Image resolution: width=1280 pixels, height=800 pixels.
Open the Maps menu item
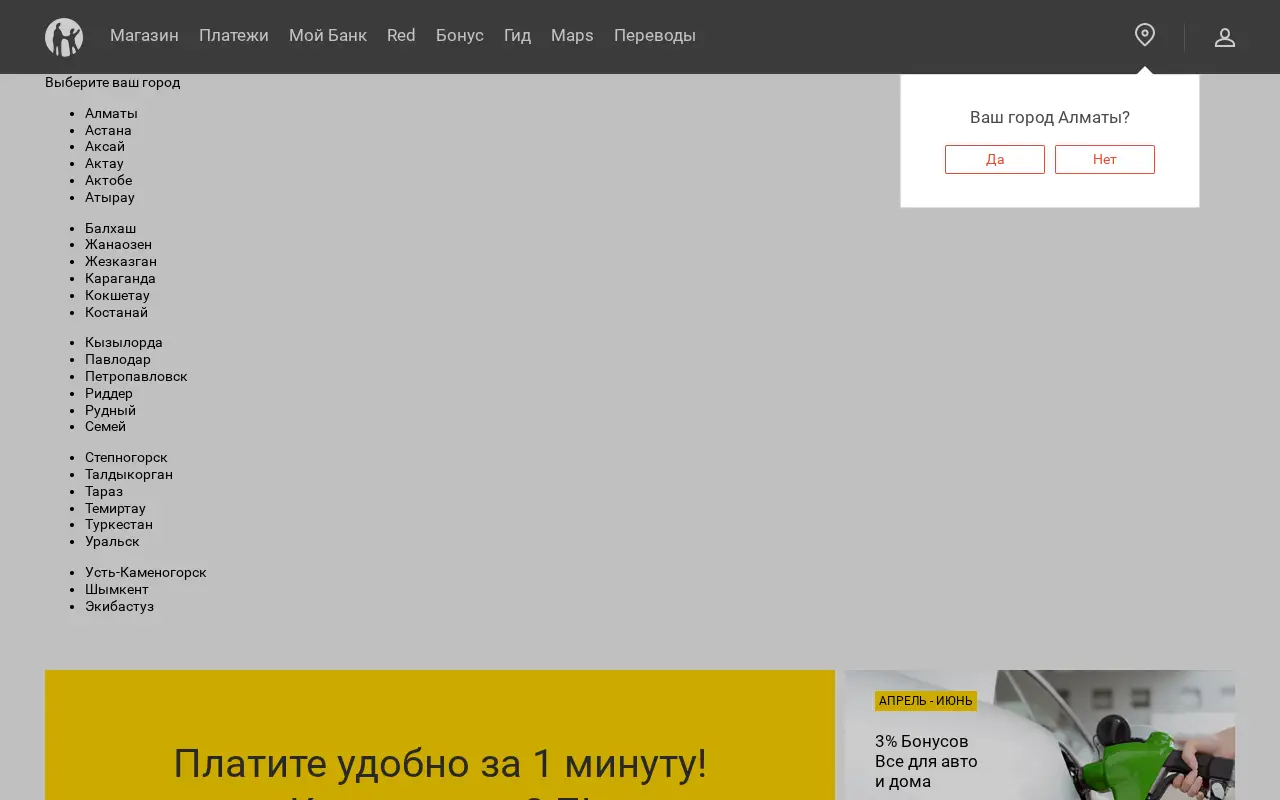[x=572, y=36]
